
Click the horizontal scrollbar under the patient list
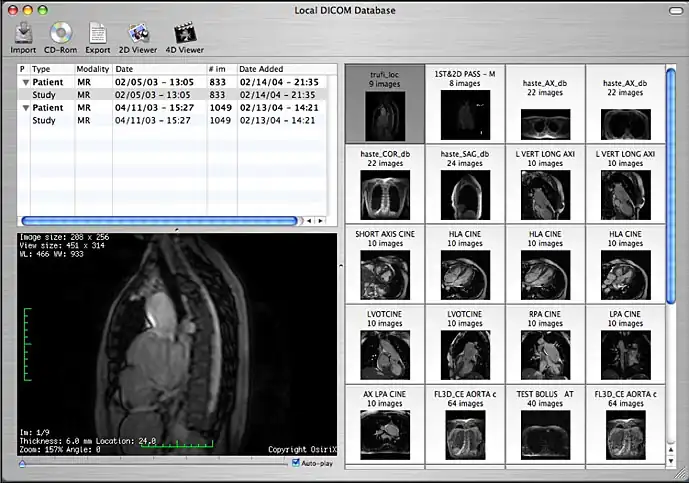pos(160,220)
